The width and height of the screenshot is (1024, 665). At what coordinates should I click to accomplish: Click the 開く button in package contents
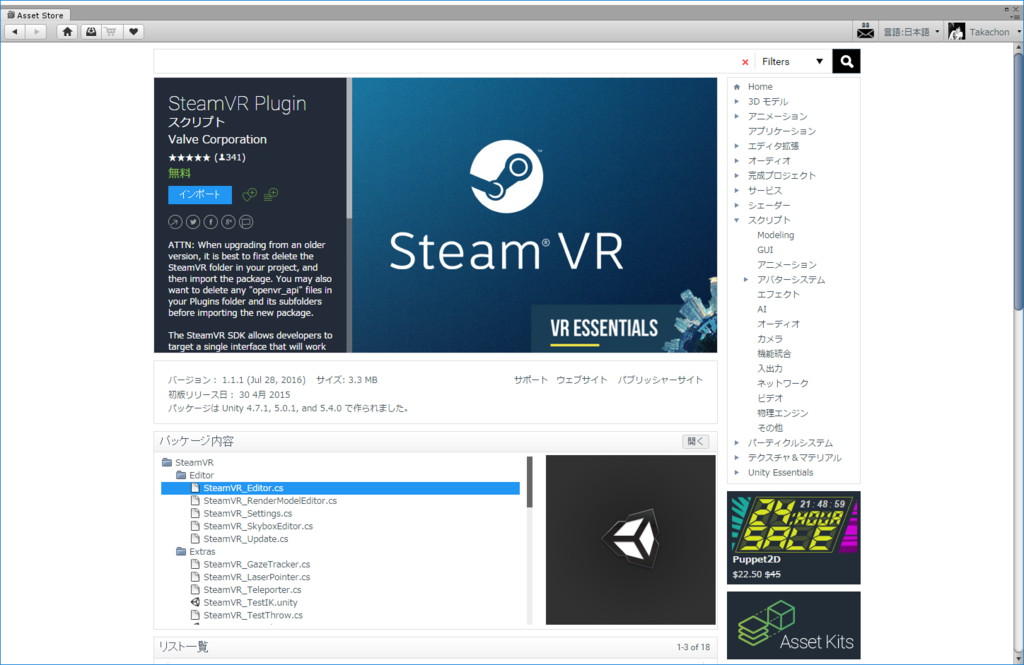(696, 442)
